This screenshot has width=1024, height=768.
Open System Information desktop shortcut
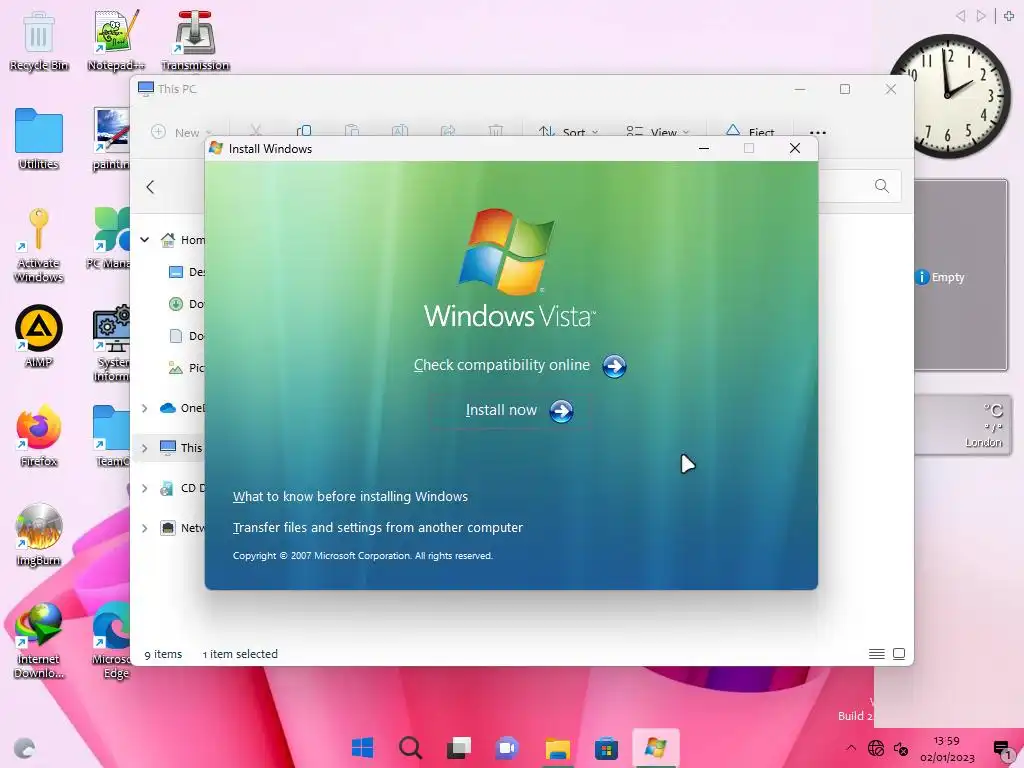pyautogui.click(x=112, y=344)
